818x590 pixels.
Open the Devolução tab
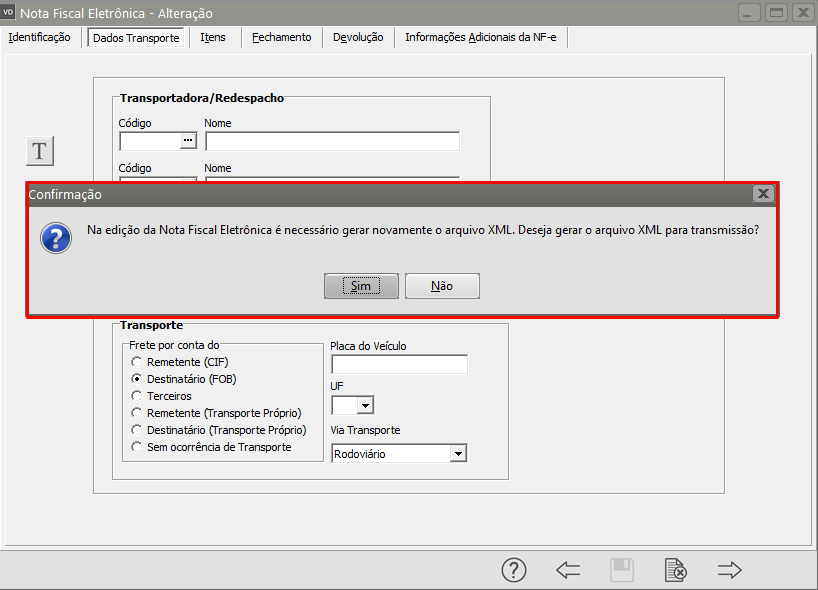(358, 37)
